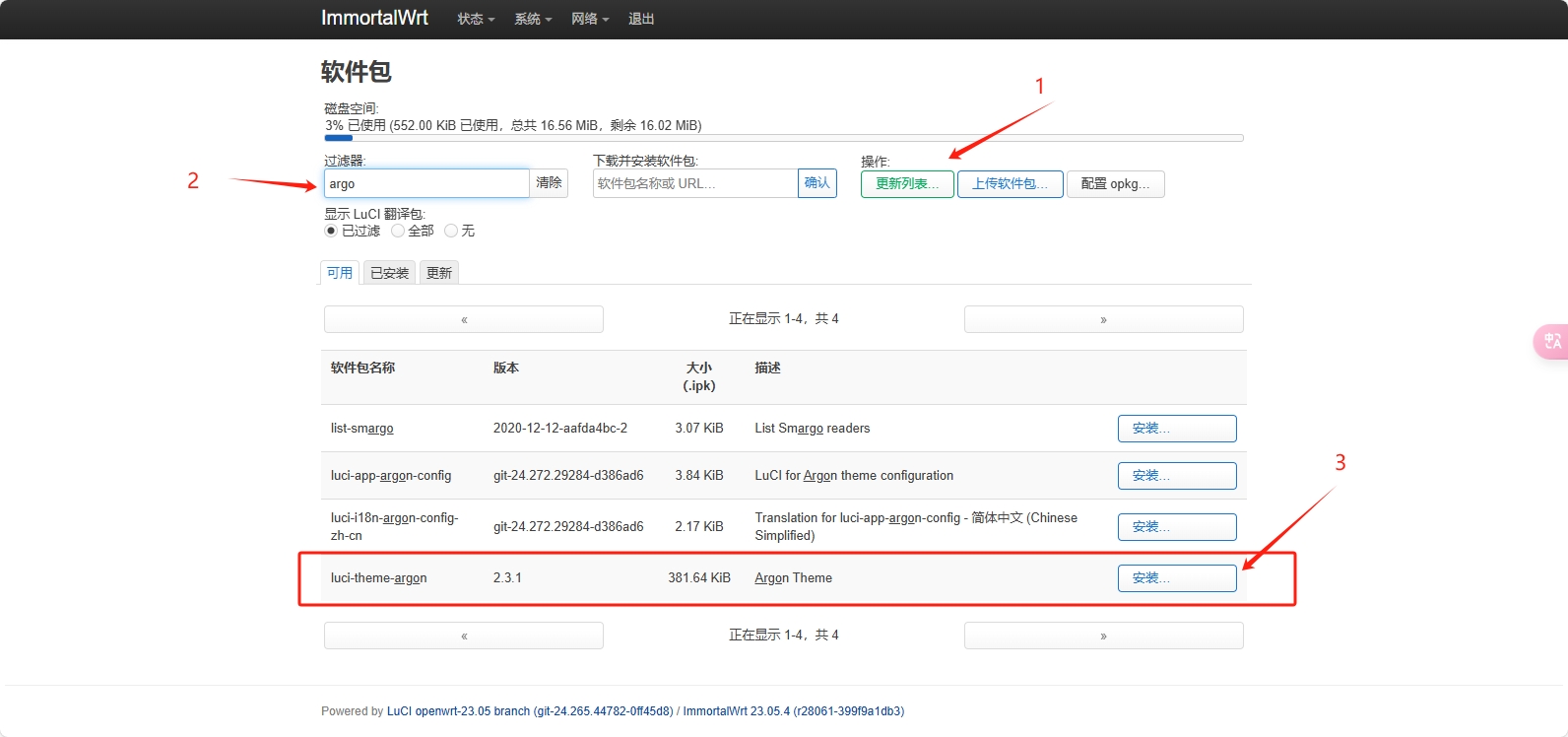Select the 全部 translation radio option
The width and height of the screenshot is (1568, 737).
398,231
